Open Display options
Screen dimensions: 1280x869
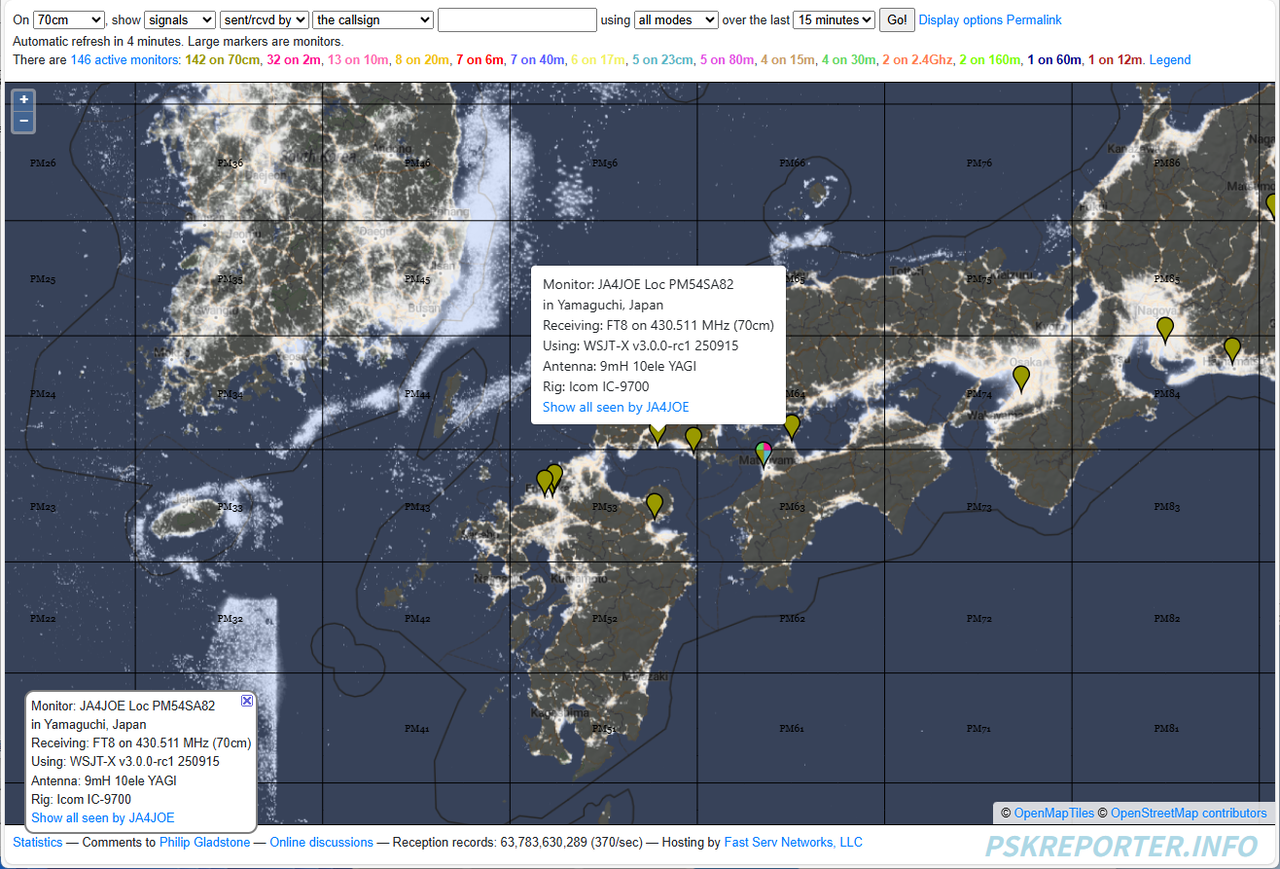[x=961, y=20]
